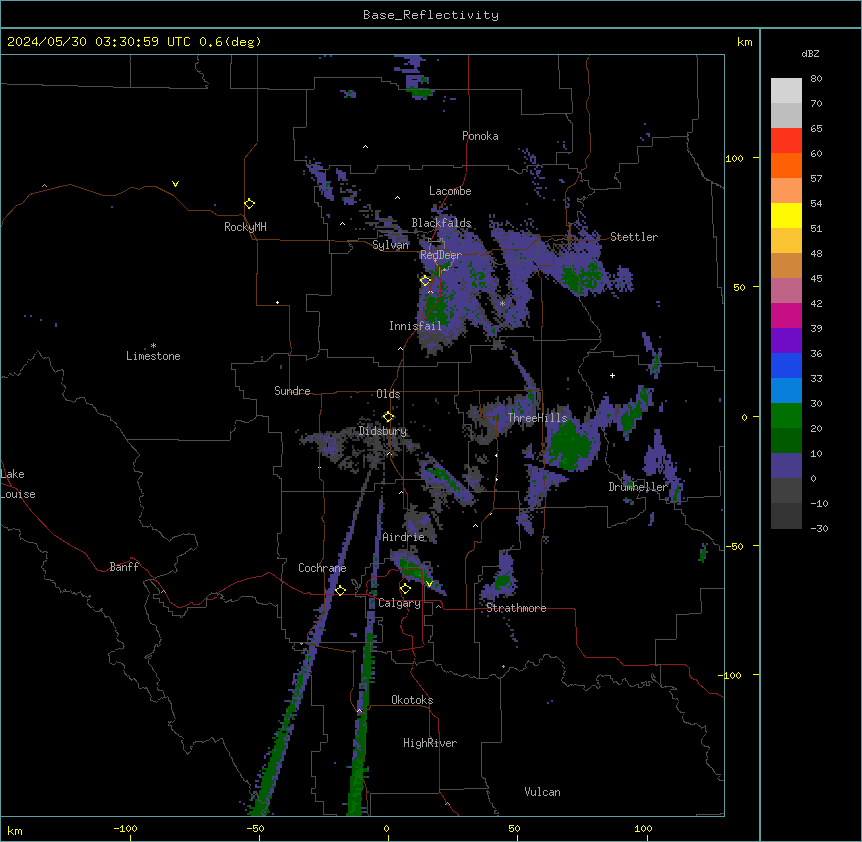Viewport: 862px width, 842px height.
Task: Click the Blackfalds label
Action: tap(441, 223)
